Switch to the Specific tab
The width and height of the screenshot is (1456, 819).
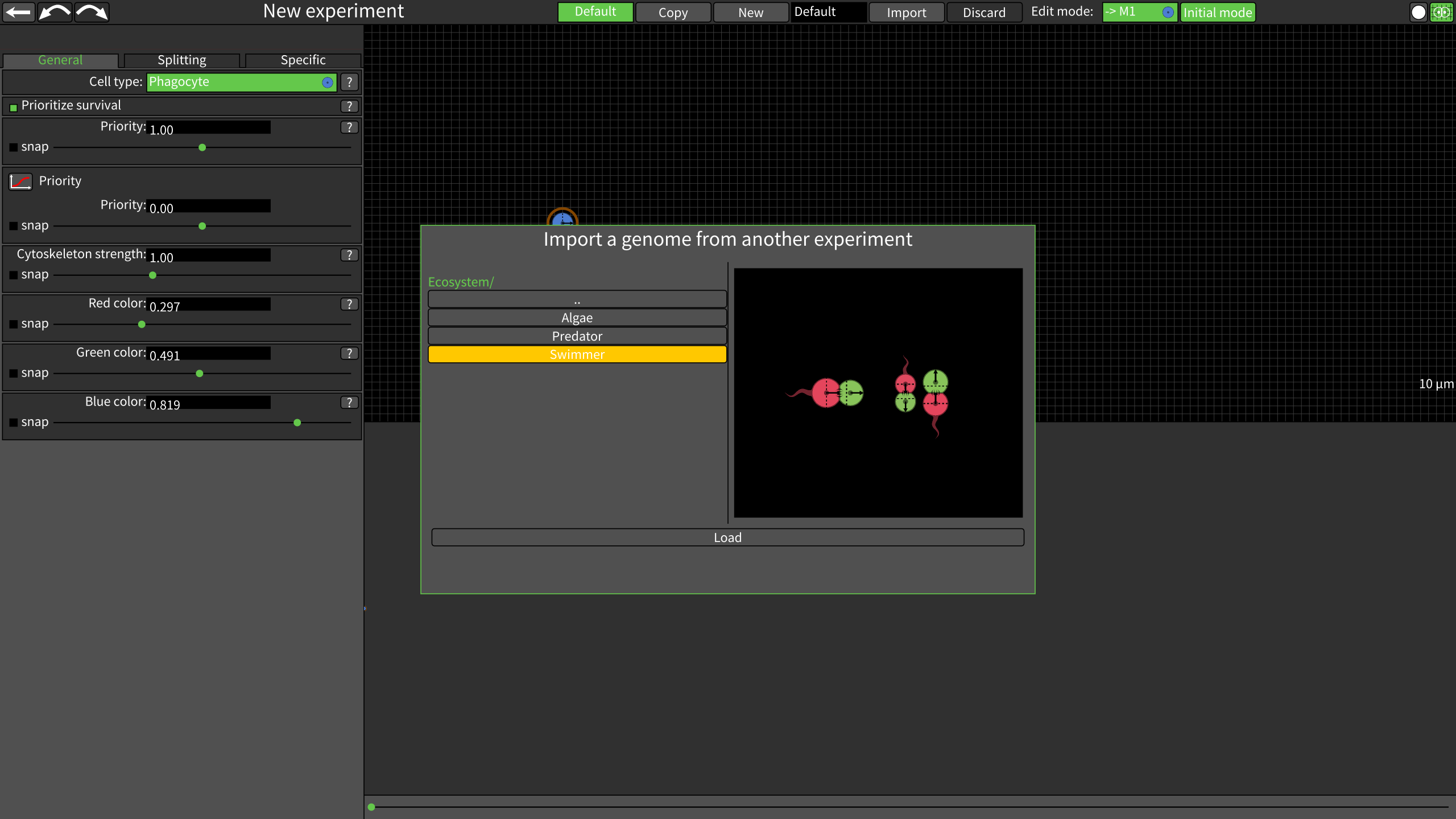[303, 60]
